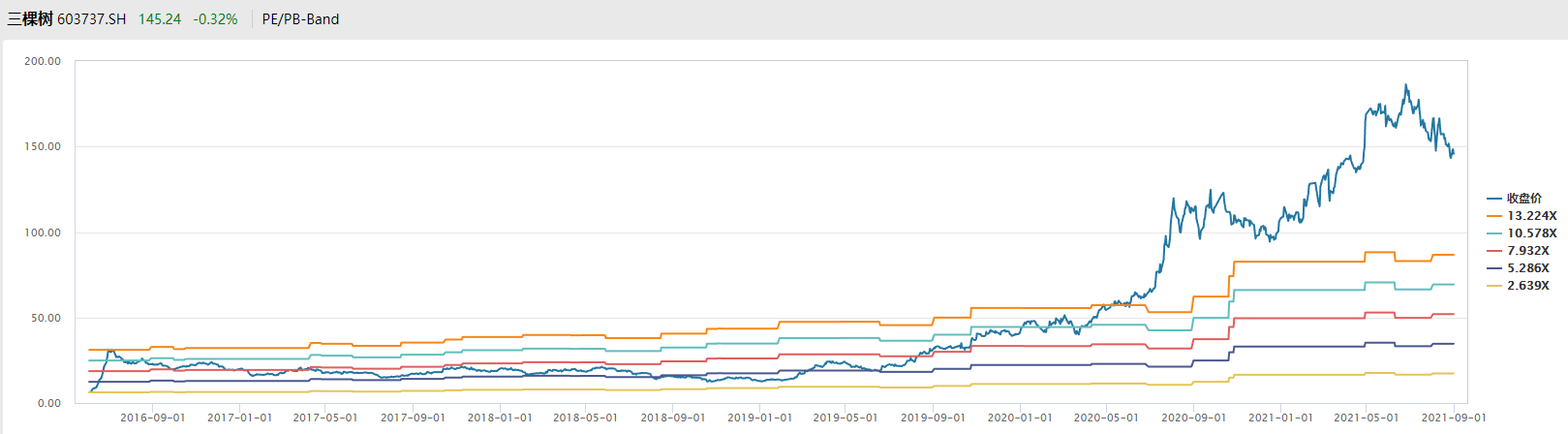Click the 三棵树 603737.SH stock name
Image resolution: width=1568 pixels, height=434 pixels.
(x=67, y=19)
